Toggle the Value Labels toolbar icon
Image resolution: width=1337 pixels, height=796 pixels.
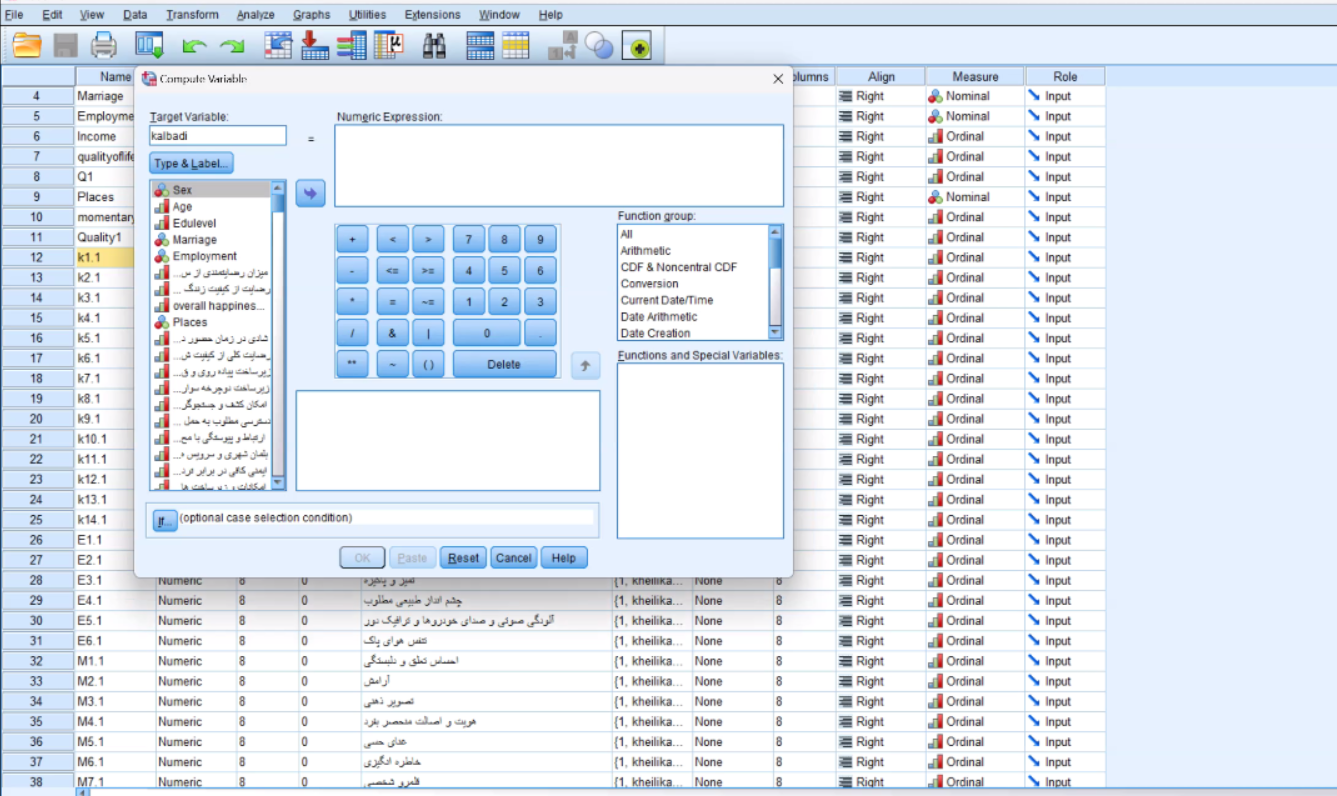[x=562, y=46]
